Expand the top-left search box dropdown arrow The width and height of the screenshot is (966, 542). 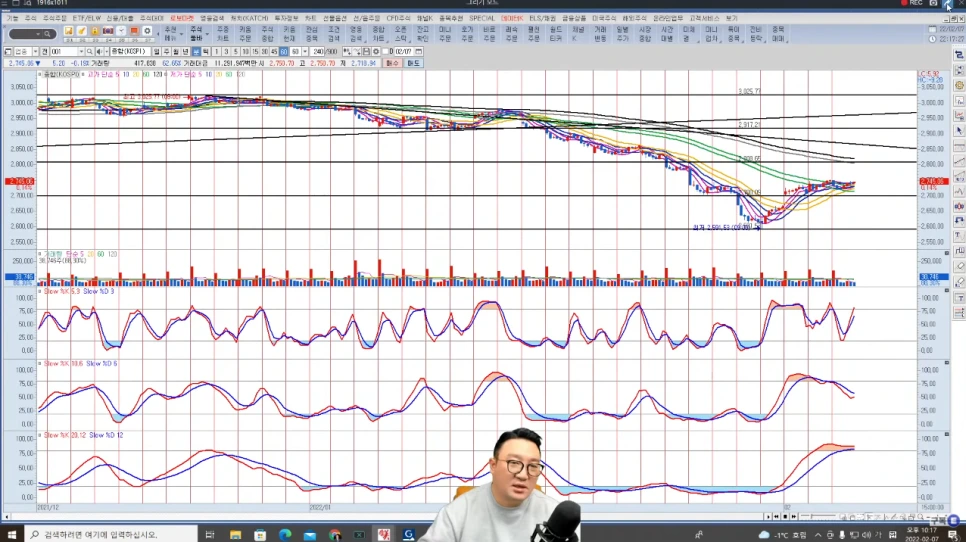tap(38, 34)
